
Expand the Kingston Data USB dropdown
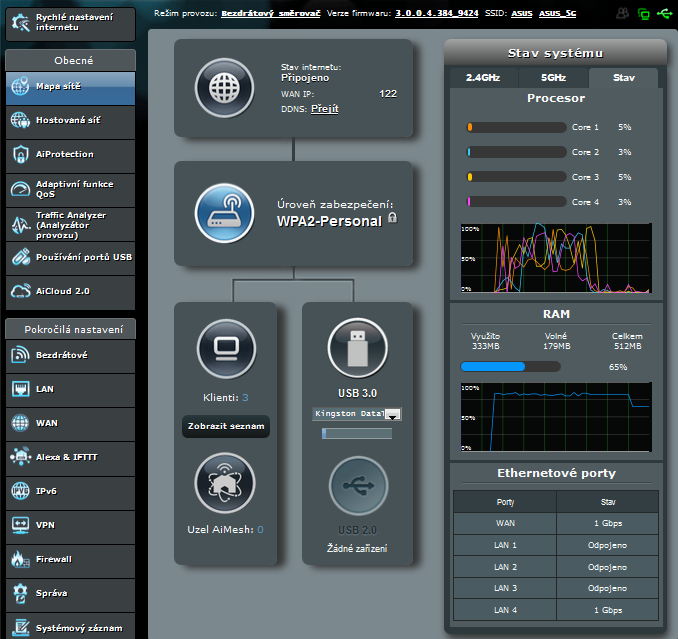(x=393, y=414)
